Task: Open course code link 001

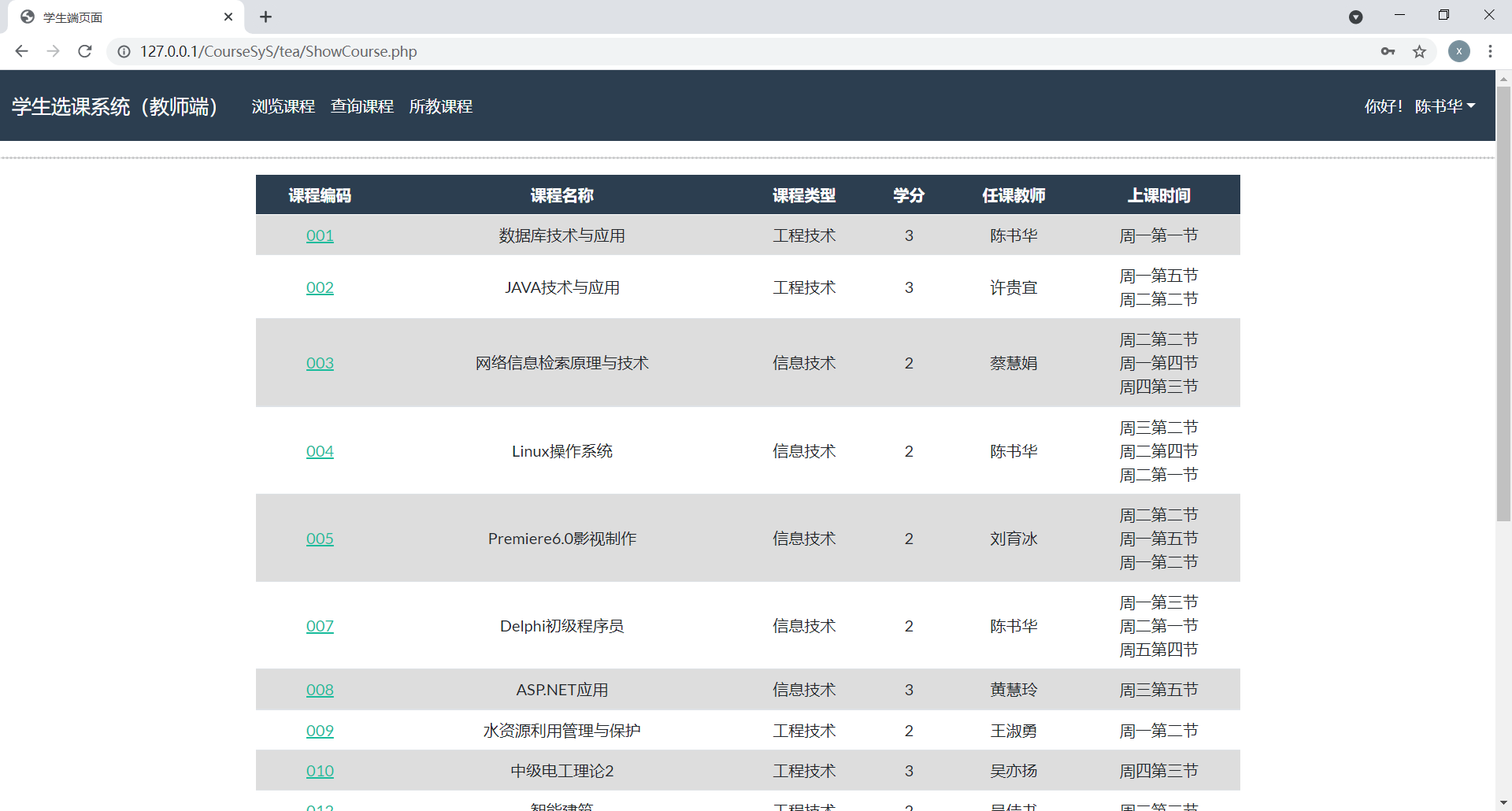Action: pos(320,235)
